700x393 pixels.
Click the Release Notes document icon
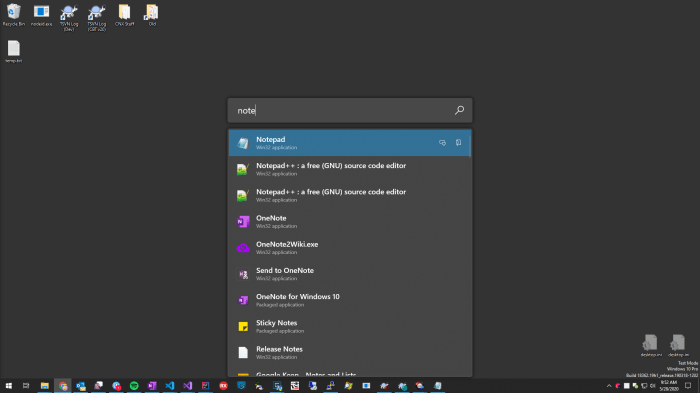pyautogui.click(x=243, y=352)
